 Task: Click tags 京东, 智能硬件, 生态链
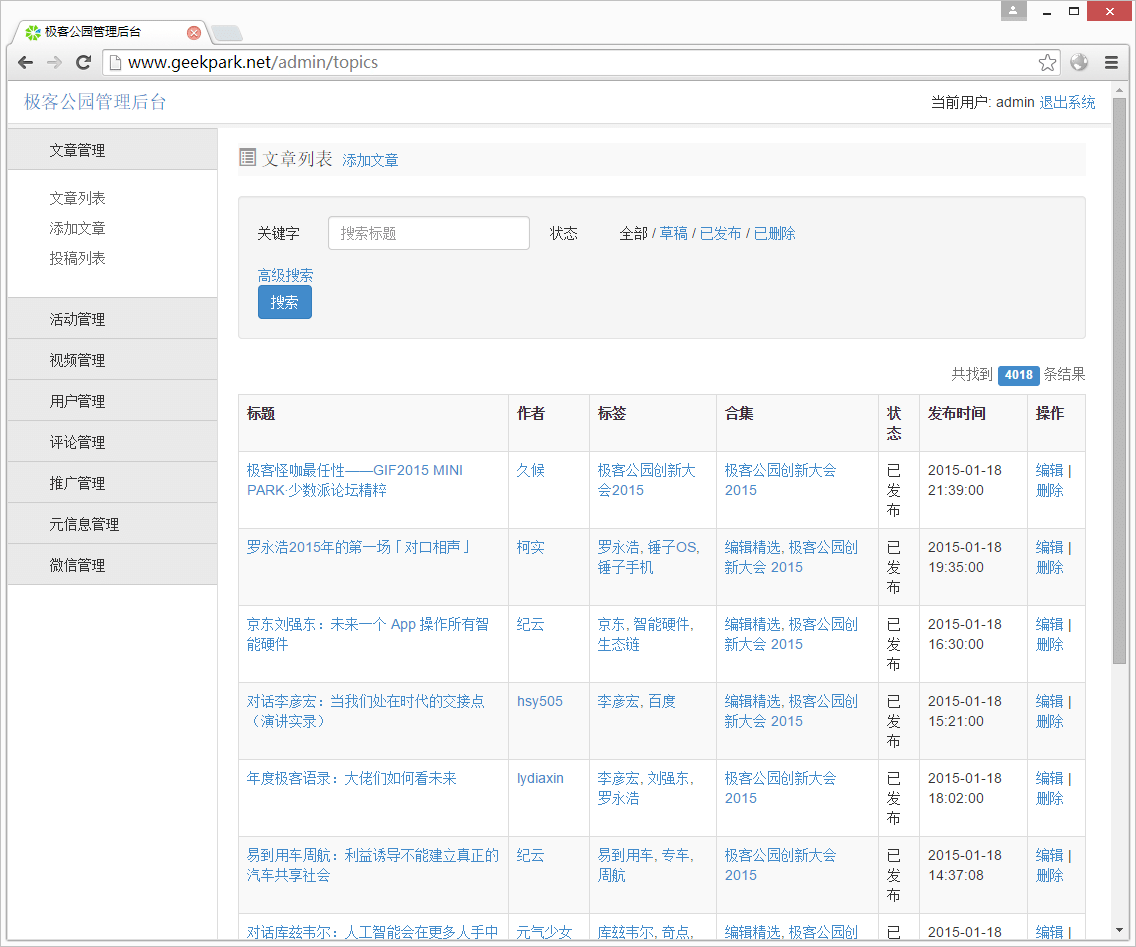646,634
